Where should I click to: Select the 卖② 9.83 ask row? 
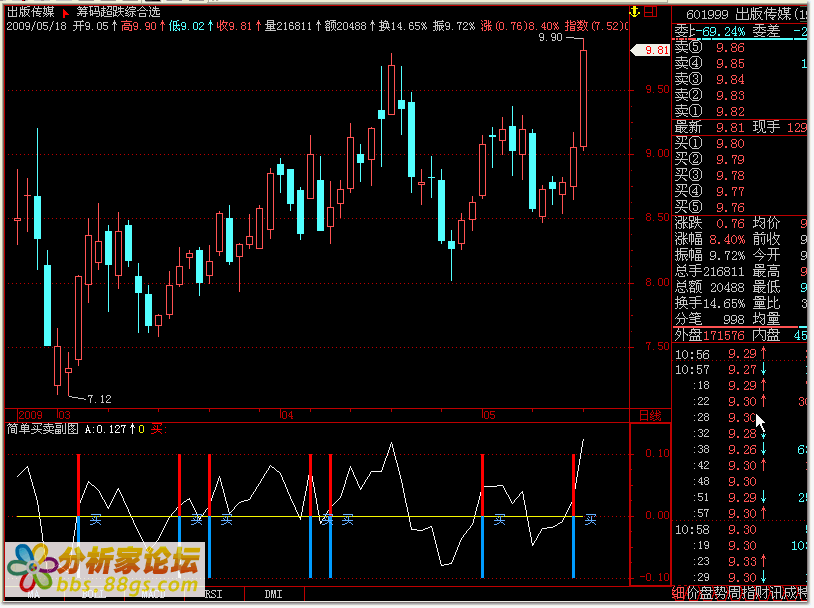pyautogui.click(x=740, y=96)
